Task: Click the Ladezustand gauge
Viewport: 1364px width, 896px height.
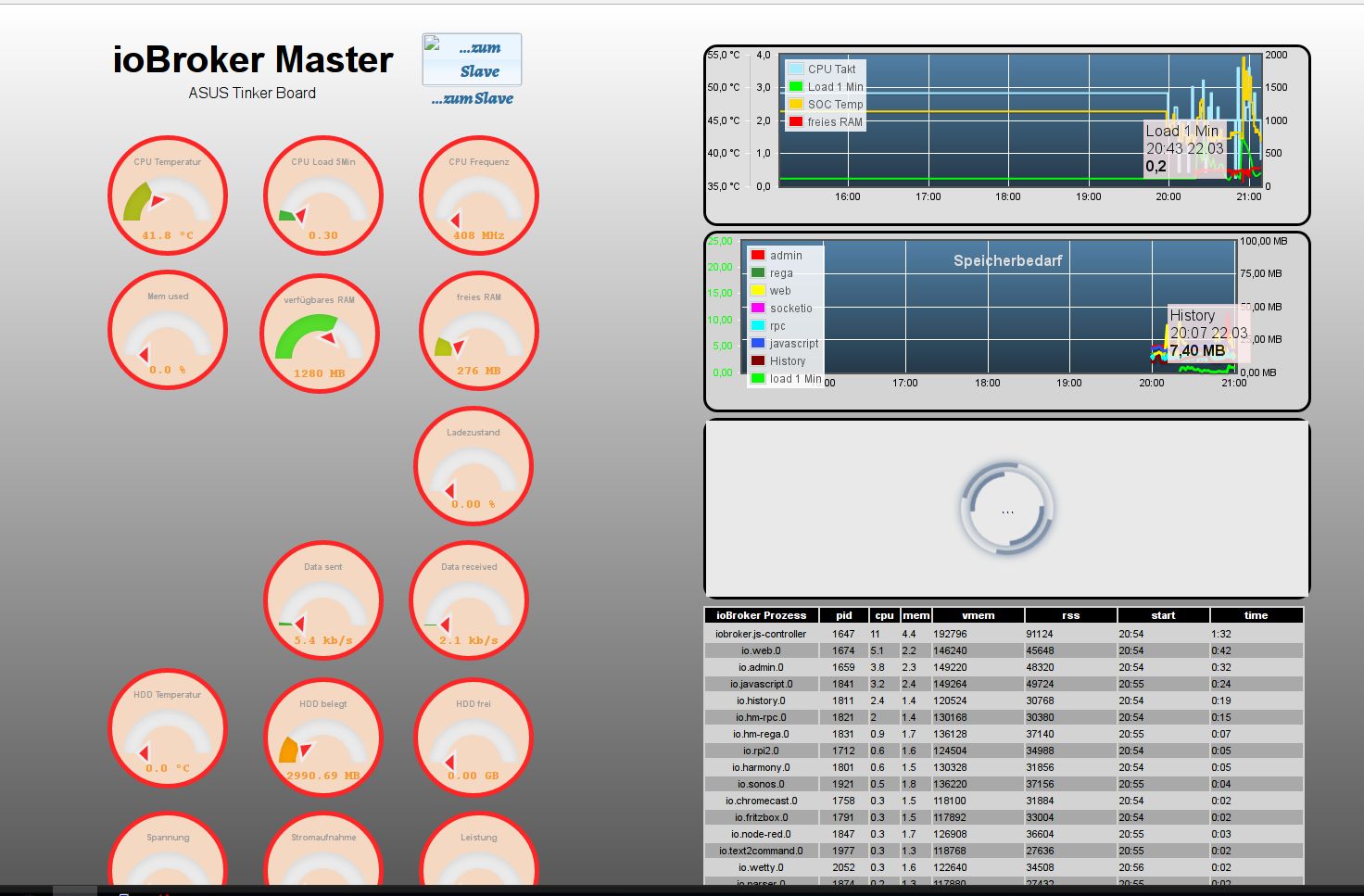Action: pyautogui.click(x=474, y=465)
